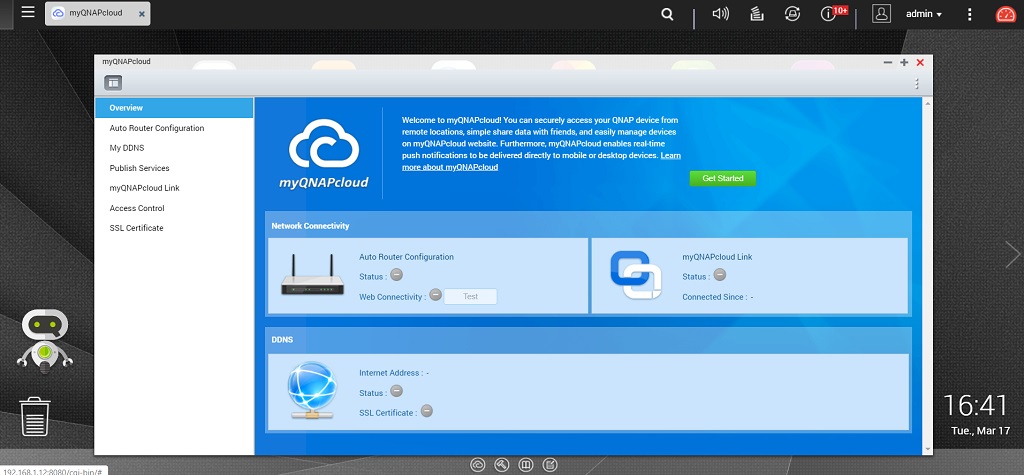1024x475 pixels.
Task: Open the volume control speaker icon
Action: click(x=720, y=14)
